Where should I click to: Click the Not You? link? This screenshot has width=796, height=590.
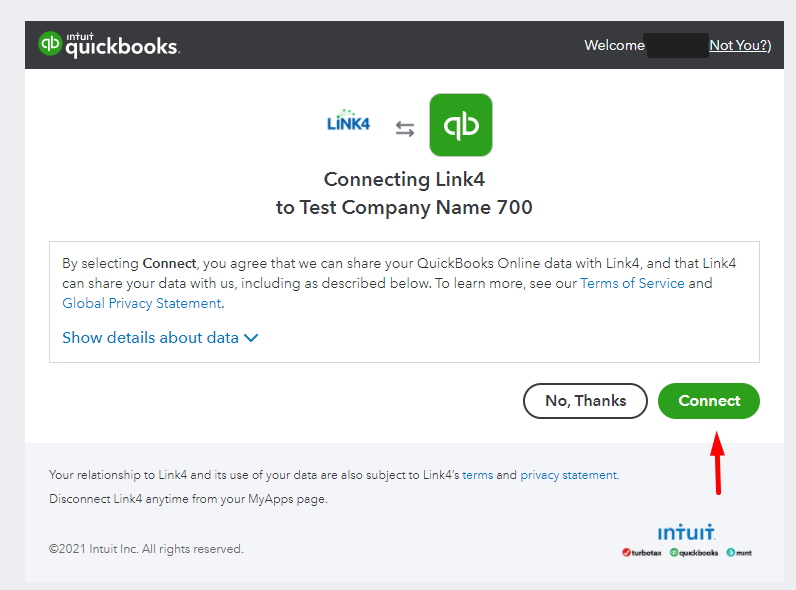(740, 45)
